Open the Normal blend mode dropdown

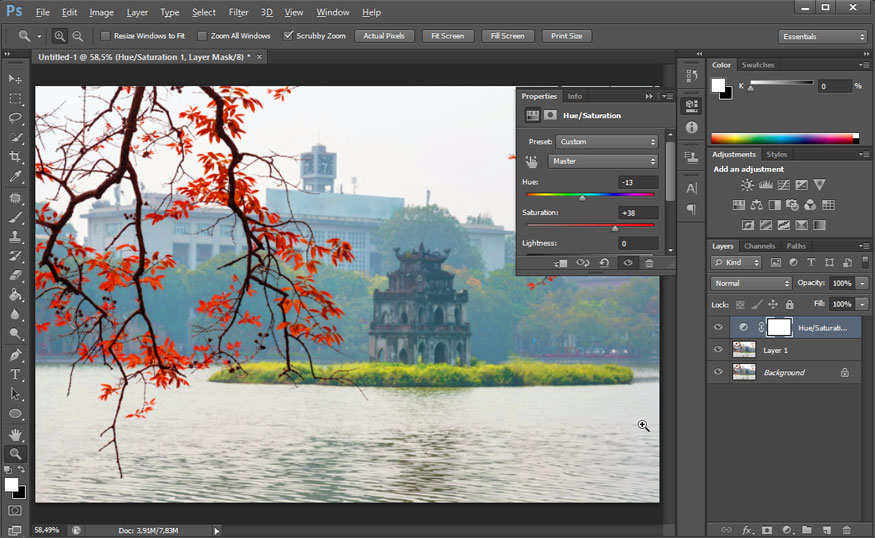pyautogui.click(x=751, y=283)
